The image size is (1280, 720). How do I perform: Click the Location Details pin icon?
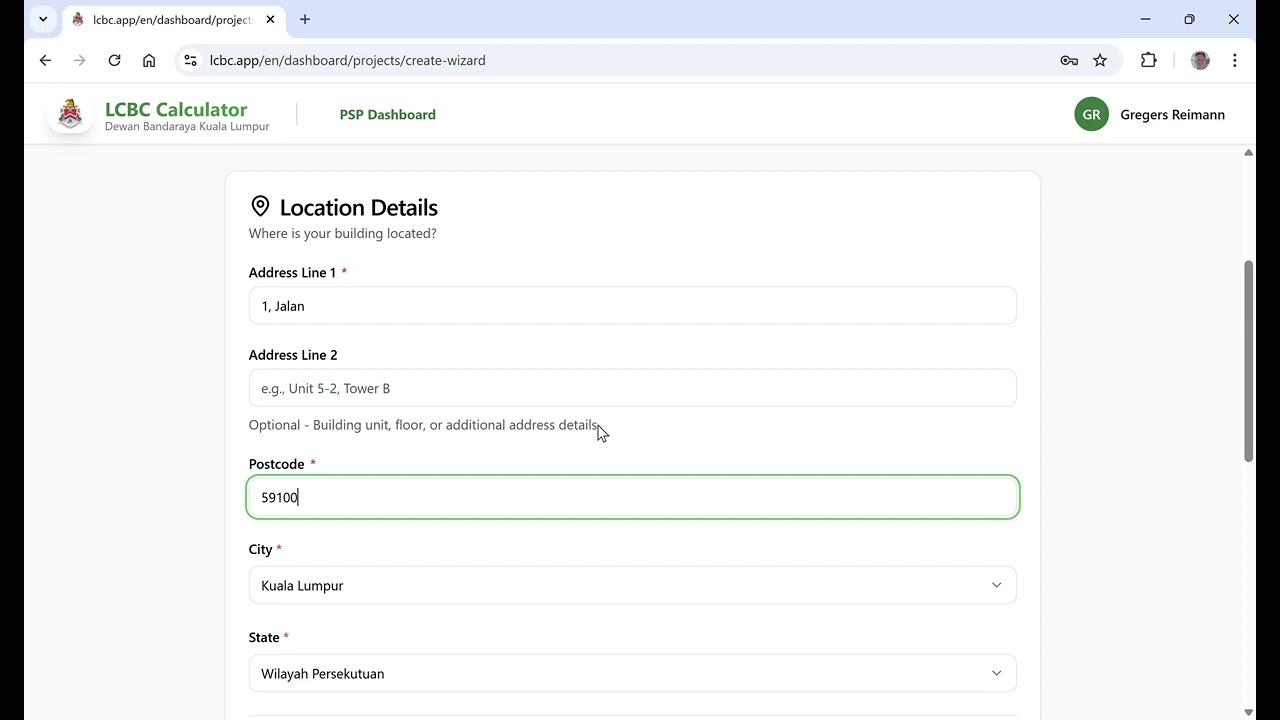pos(260,207)
